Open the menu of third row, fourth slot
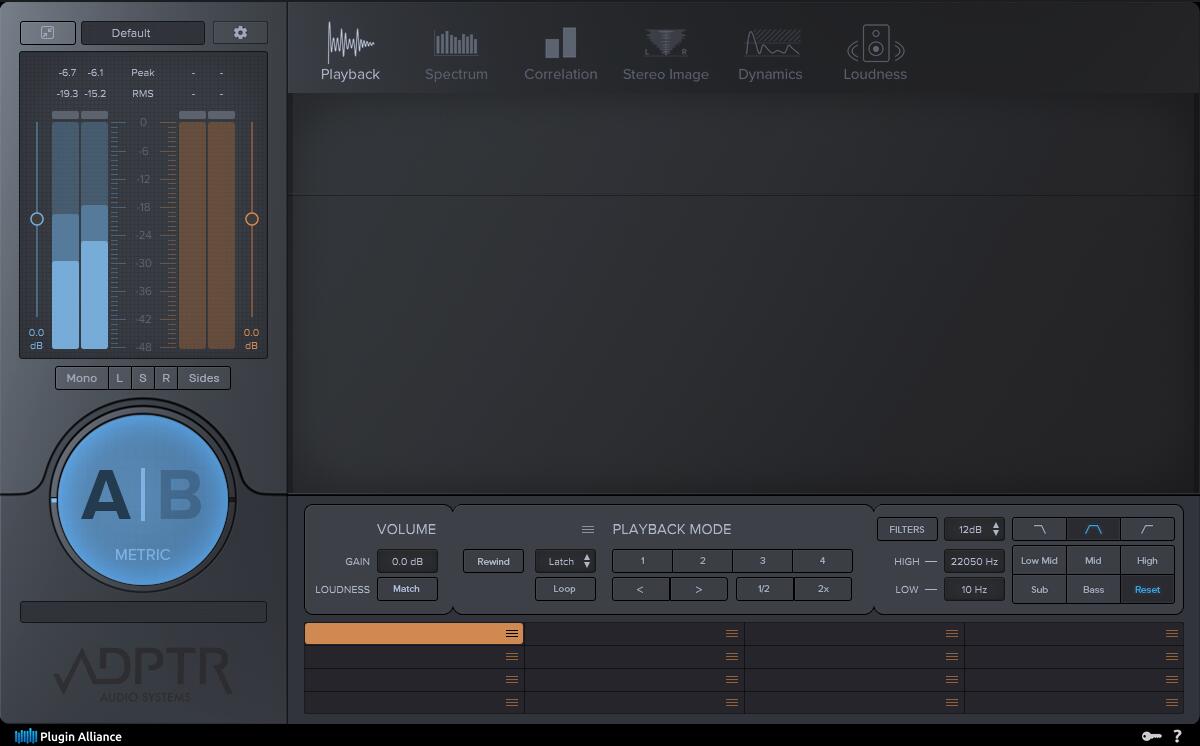The width and height of the screenshot is (1200, 746). point(1172,680)
